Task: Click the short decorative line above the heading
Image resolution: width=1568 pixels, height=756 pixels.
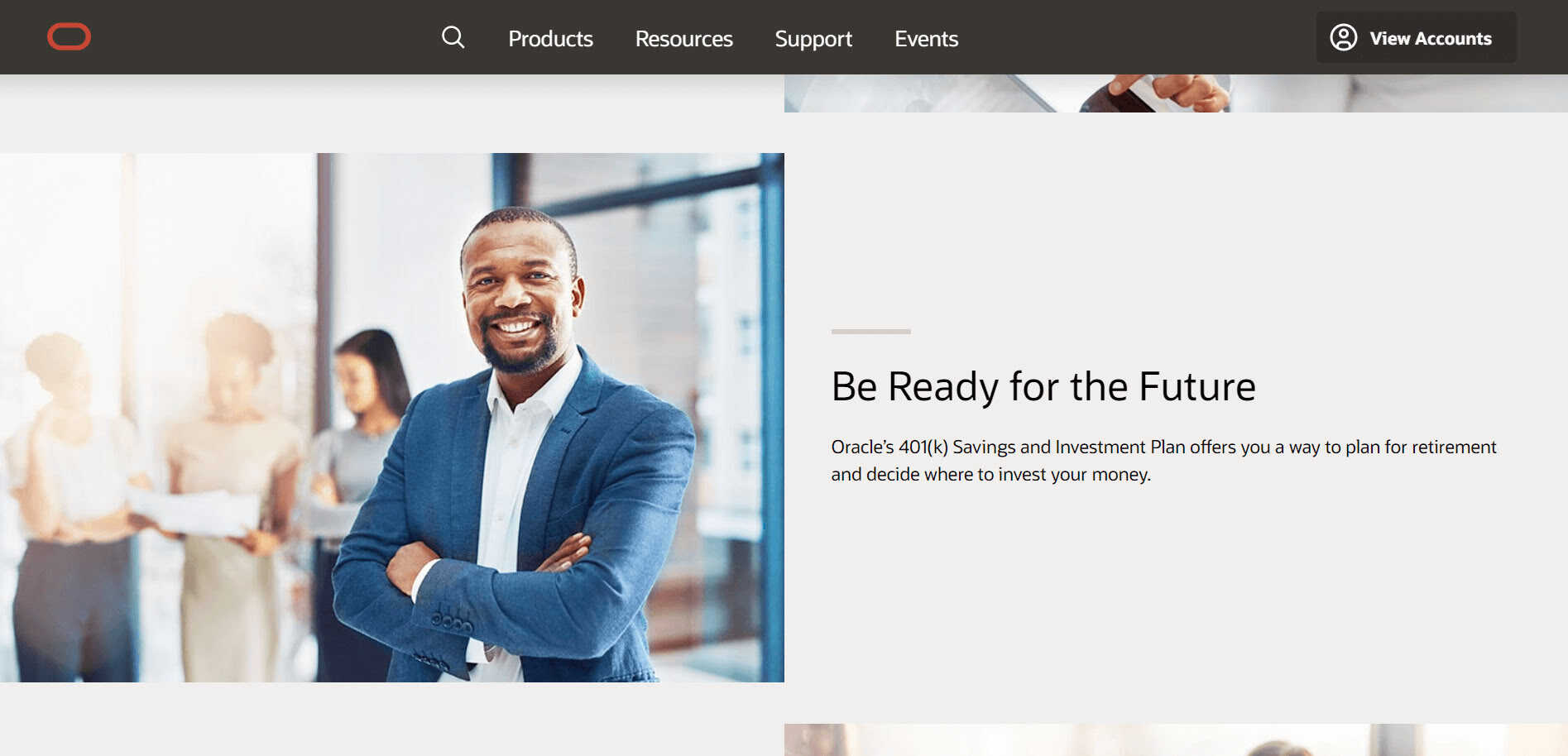Action: 870,332
